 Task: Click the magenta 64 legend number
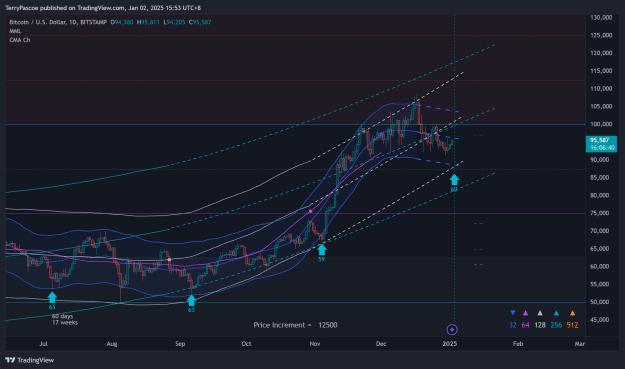(525, 325)
